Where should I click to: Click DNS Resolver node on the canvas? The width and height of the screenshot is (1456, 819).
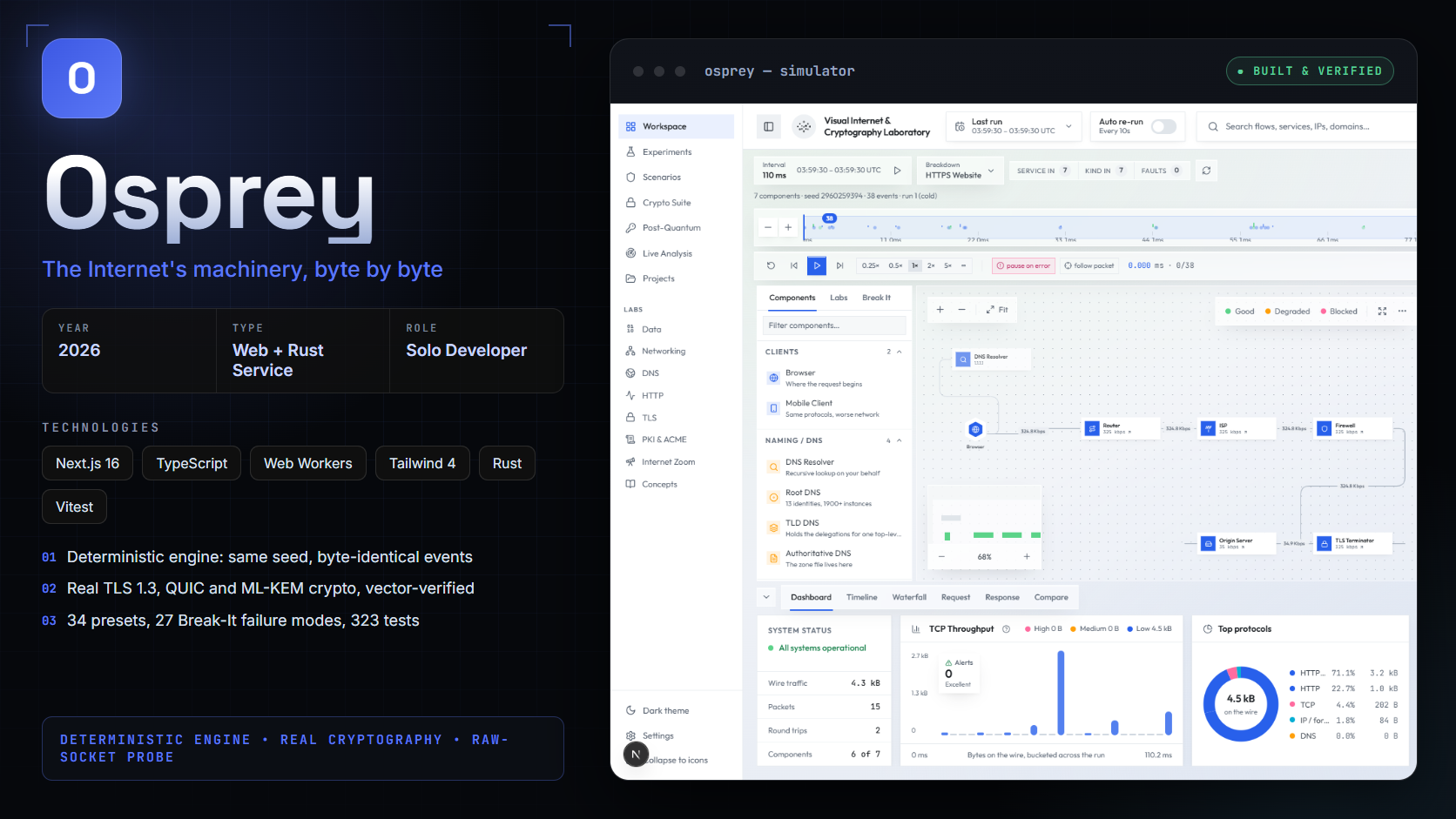(992, 359)
